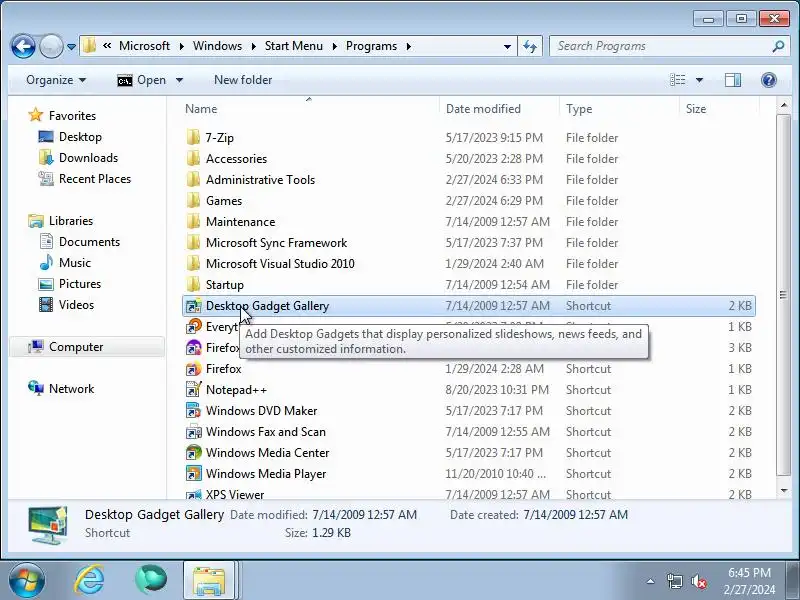The width and height of the screenshot is (800, 600).
Task: Click the vertical scrollbar up arrow
Action: tap(783, 106)
